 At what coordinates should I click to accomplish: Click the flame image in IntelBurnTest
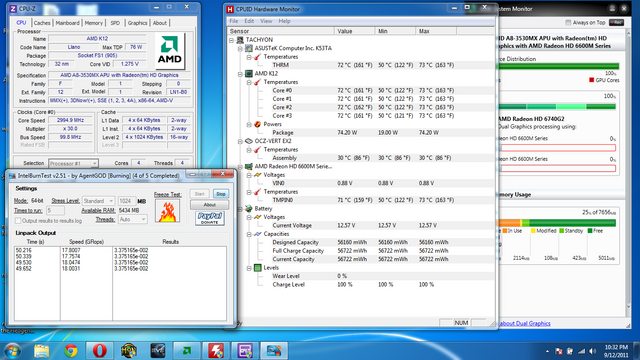167,211
